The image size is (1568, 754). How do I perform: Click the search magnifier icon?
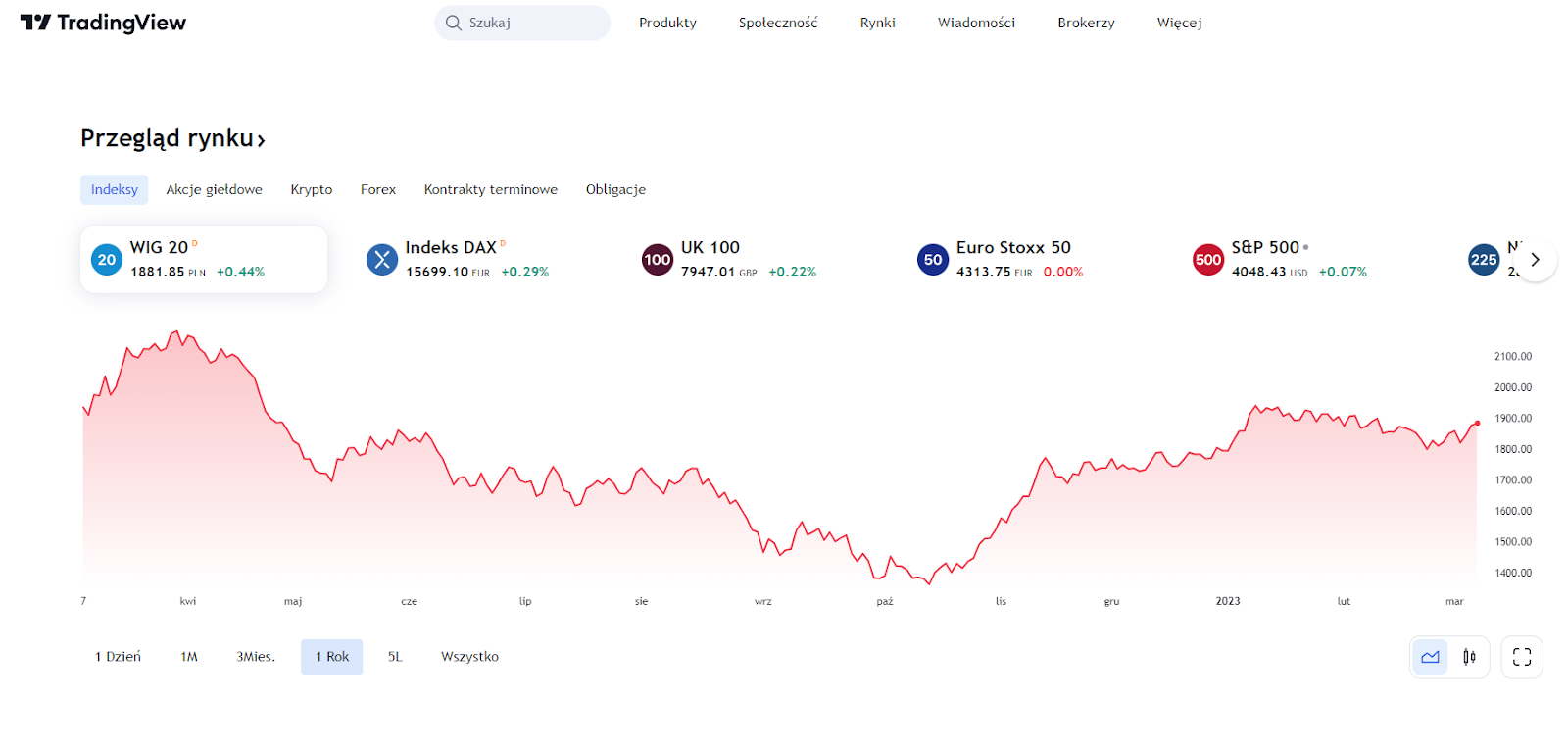tap(453, 23)
